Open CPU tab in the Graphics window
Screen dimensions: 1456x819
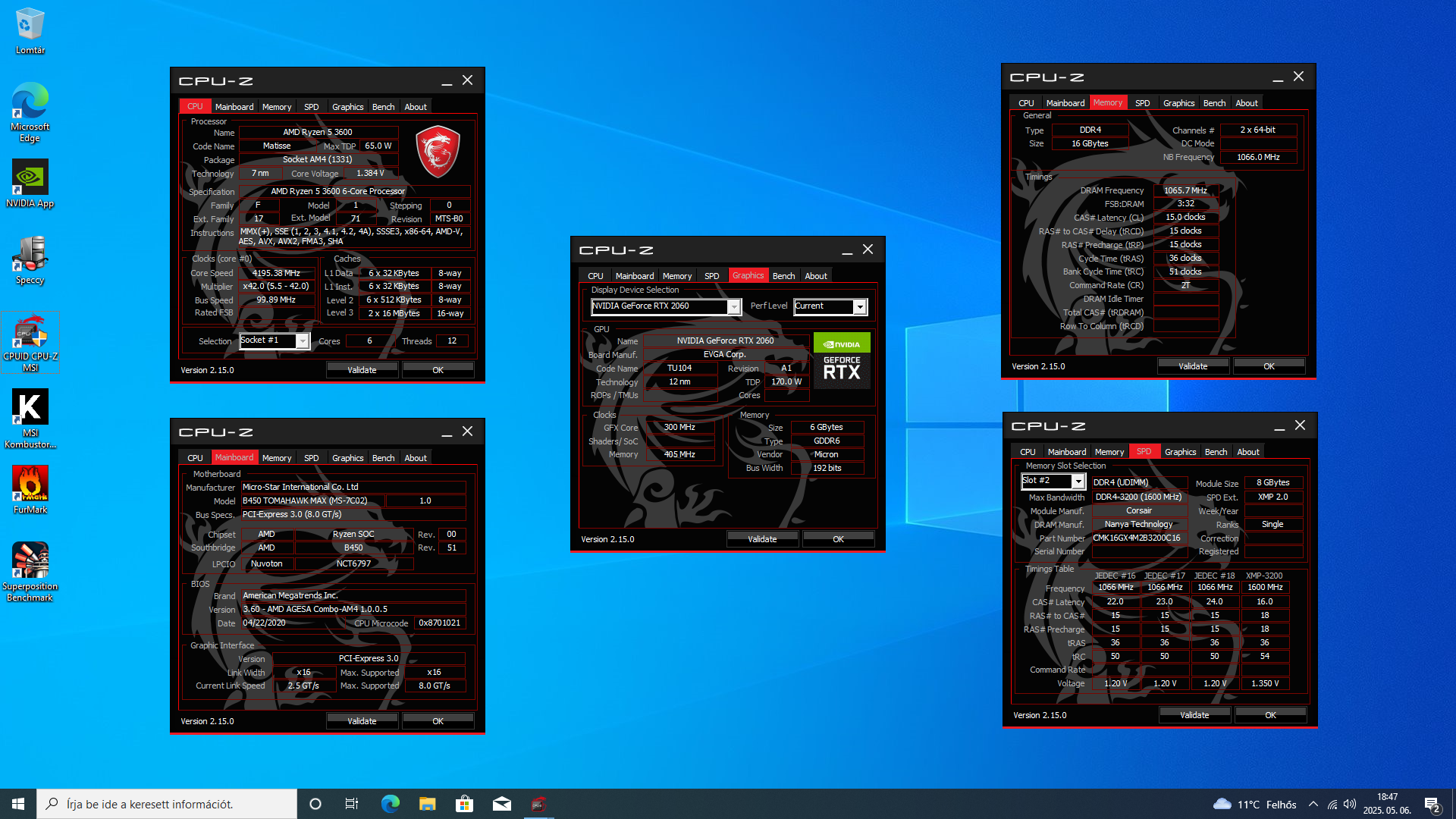595,276
